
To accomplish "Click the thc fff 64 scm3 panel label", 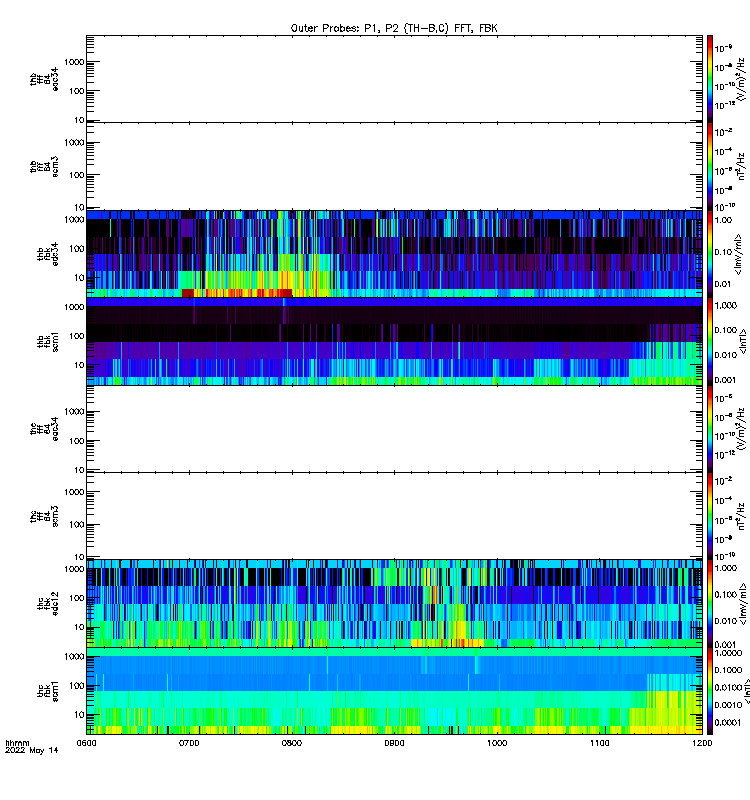I will [x=44, y=516].
